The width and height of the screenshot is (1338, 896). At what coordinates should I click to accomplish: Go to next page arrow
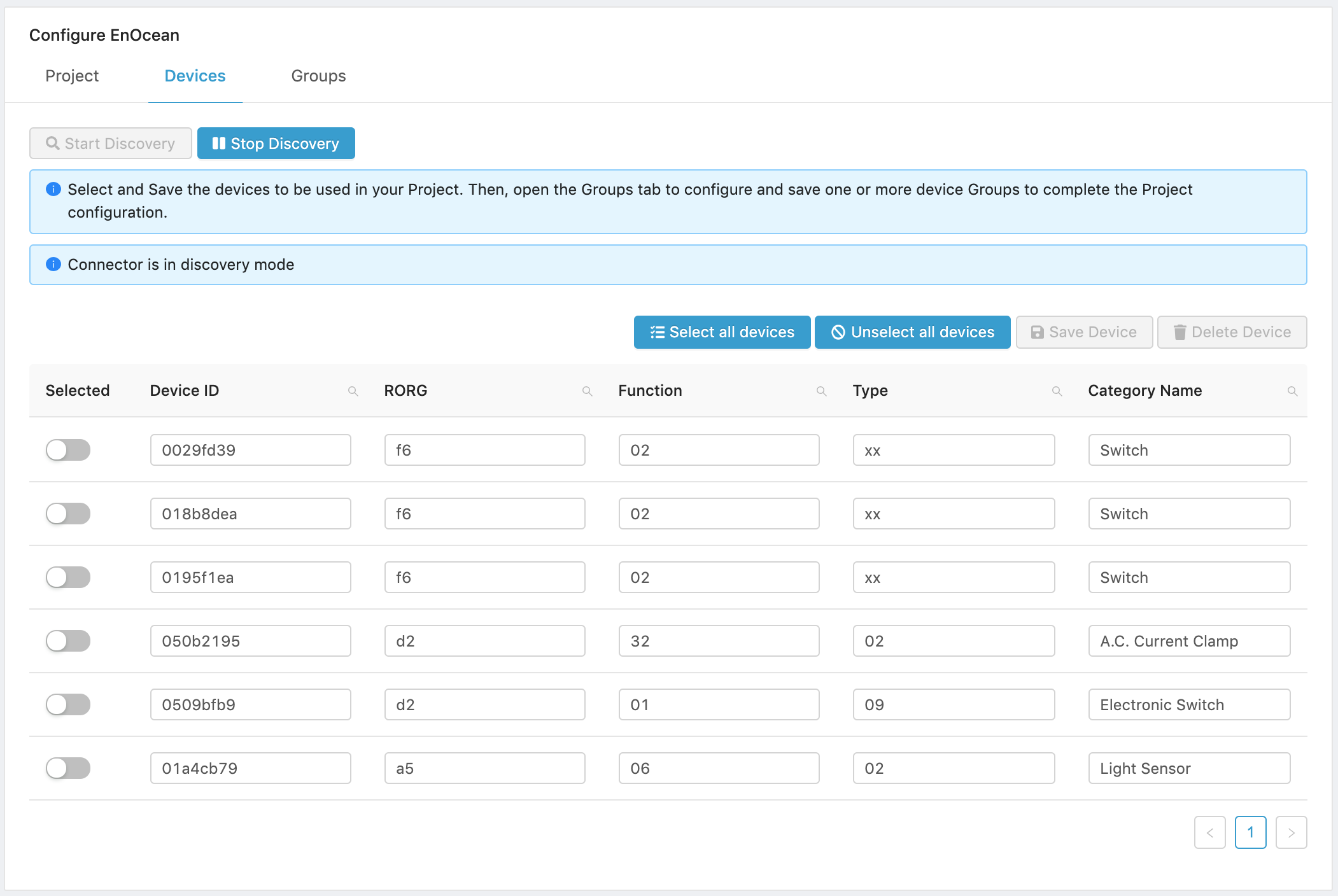1292,832
